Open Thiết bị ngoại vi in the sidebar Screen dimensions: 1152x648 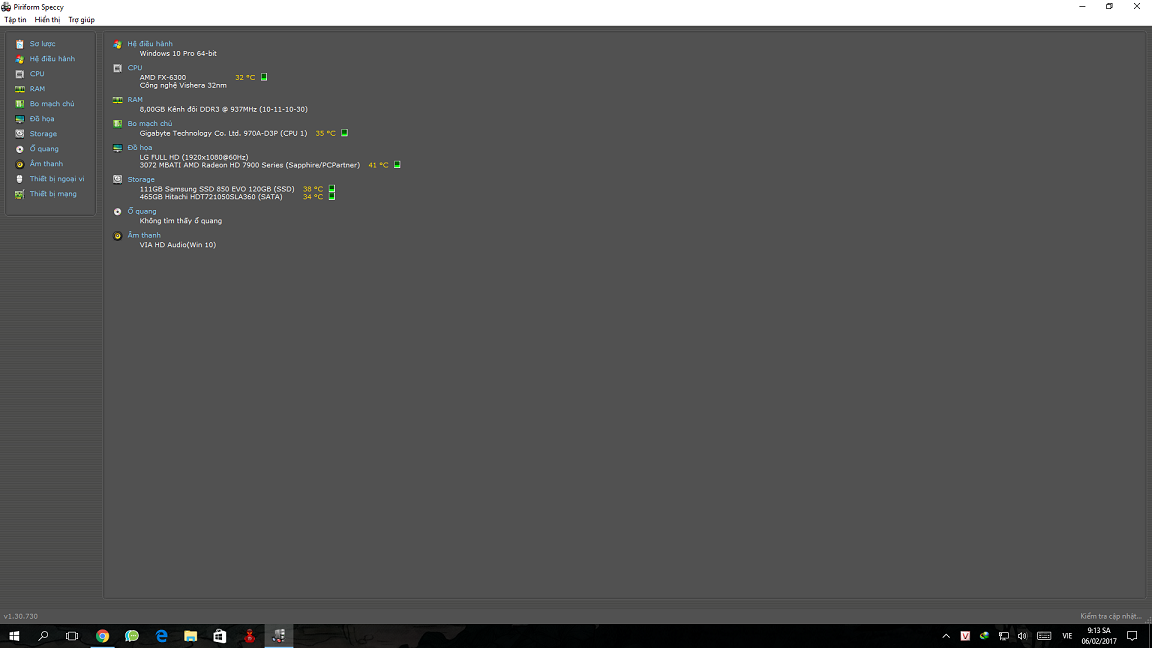(x=57, y=179)
